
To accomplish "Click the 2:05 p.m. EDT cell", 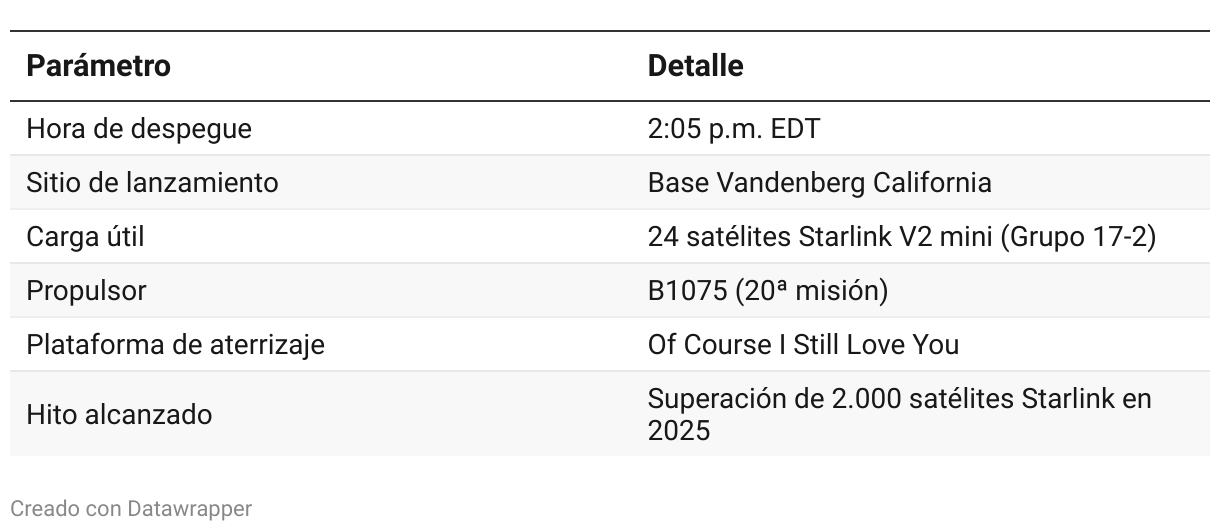I will tap(733, 129).
